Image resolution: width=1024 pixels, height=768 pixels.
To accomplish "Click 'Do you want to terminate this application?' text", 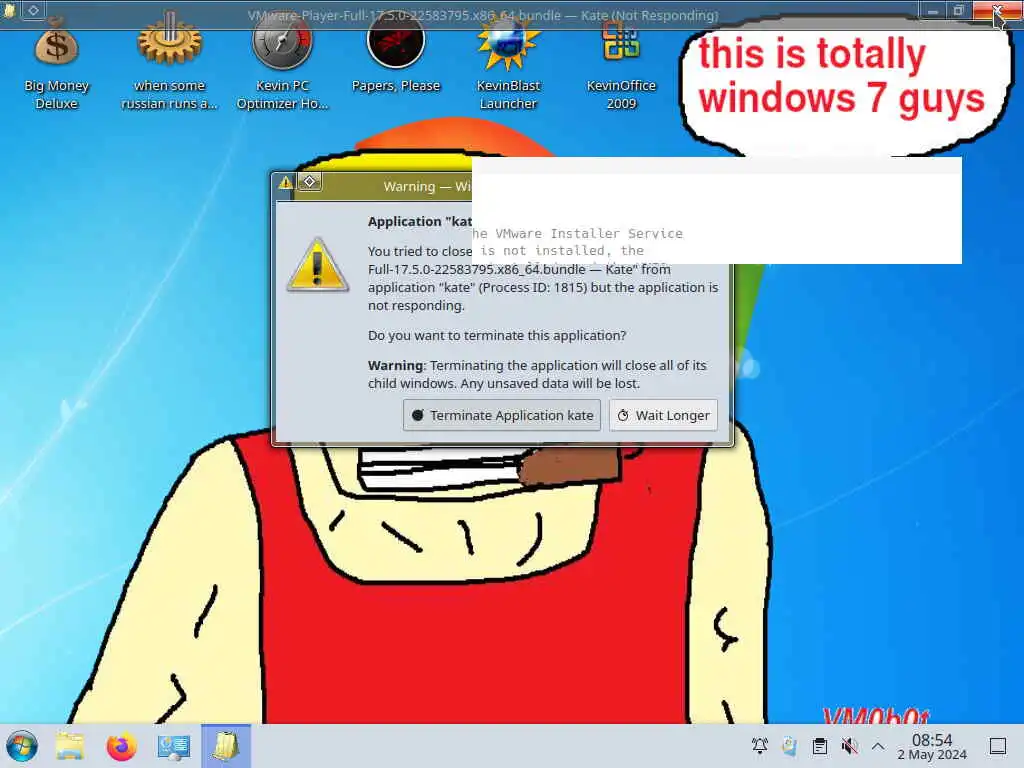I will coord(497,336).
